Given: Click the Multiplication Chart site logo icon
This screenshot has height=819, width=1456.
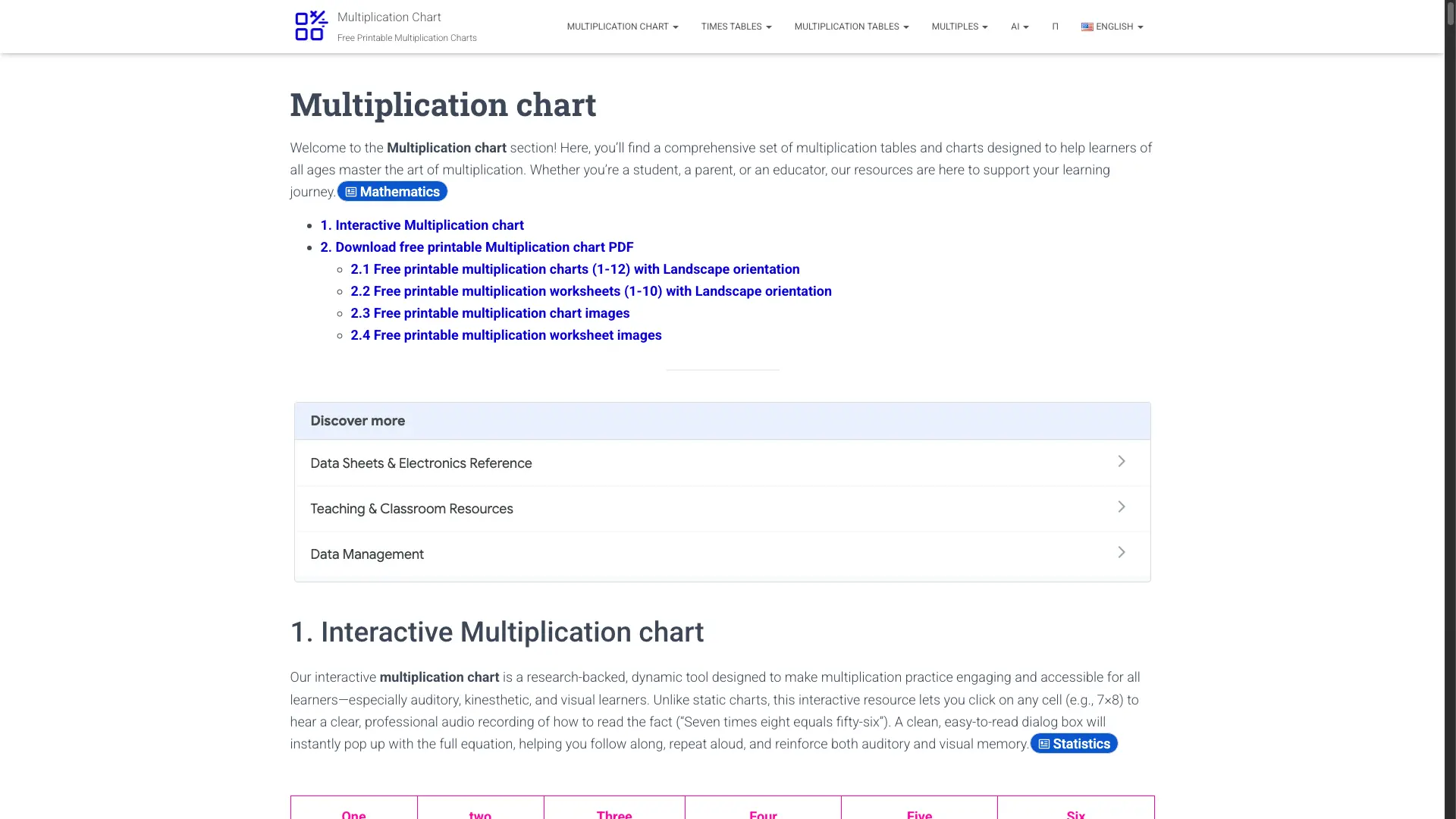Looking at the screenshot, I should point(311,26).
